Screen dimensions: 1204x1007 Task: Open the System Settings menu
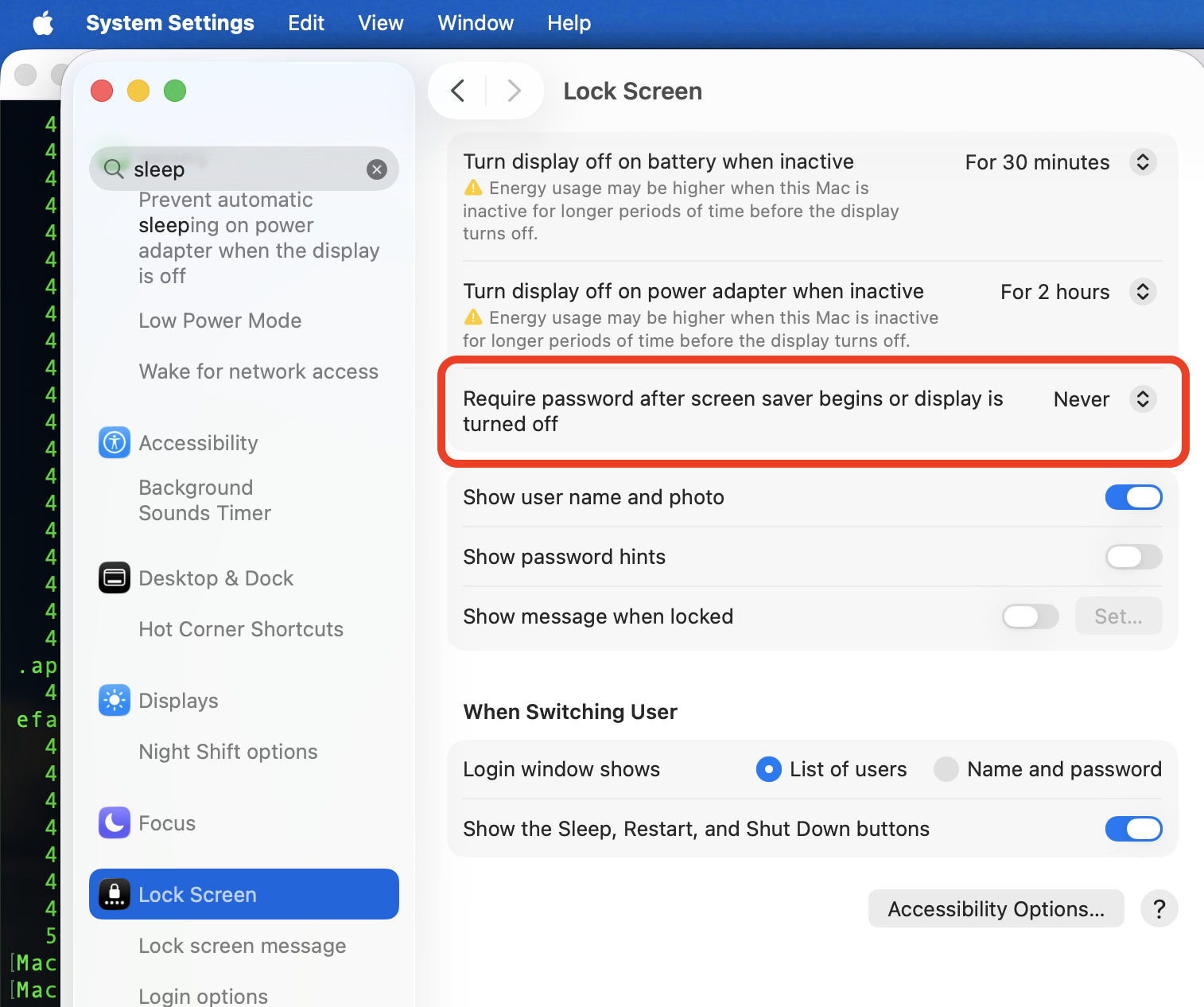[x=170, y=23]
